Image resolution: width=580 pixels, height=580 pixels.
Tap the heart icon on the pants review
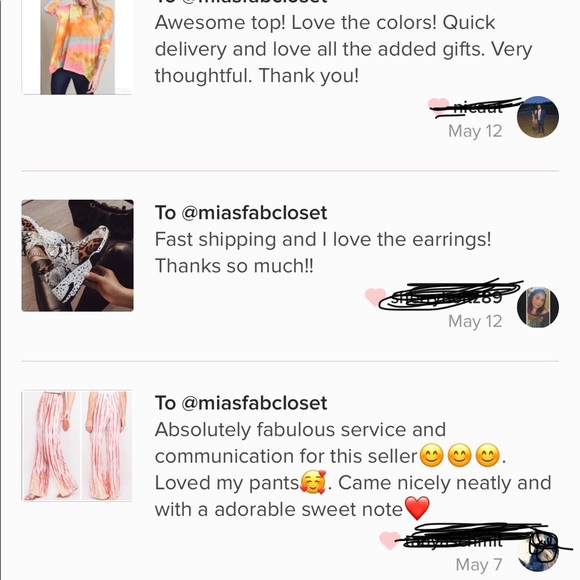click(x=390, y=540)
